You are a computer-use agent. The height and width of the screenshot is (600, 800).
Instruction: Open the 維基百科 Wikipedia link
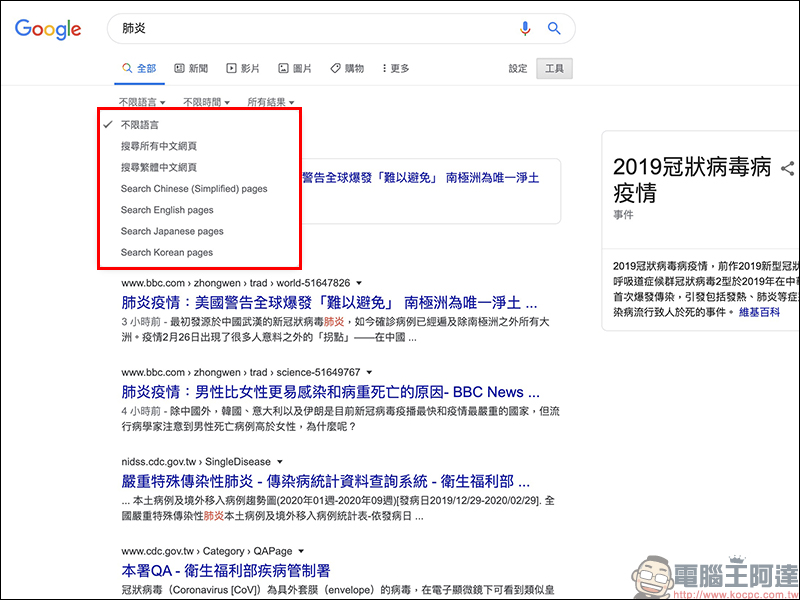click(762, 313)
